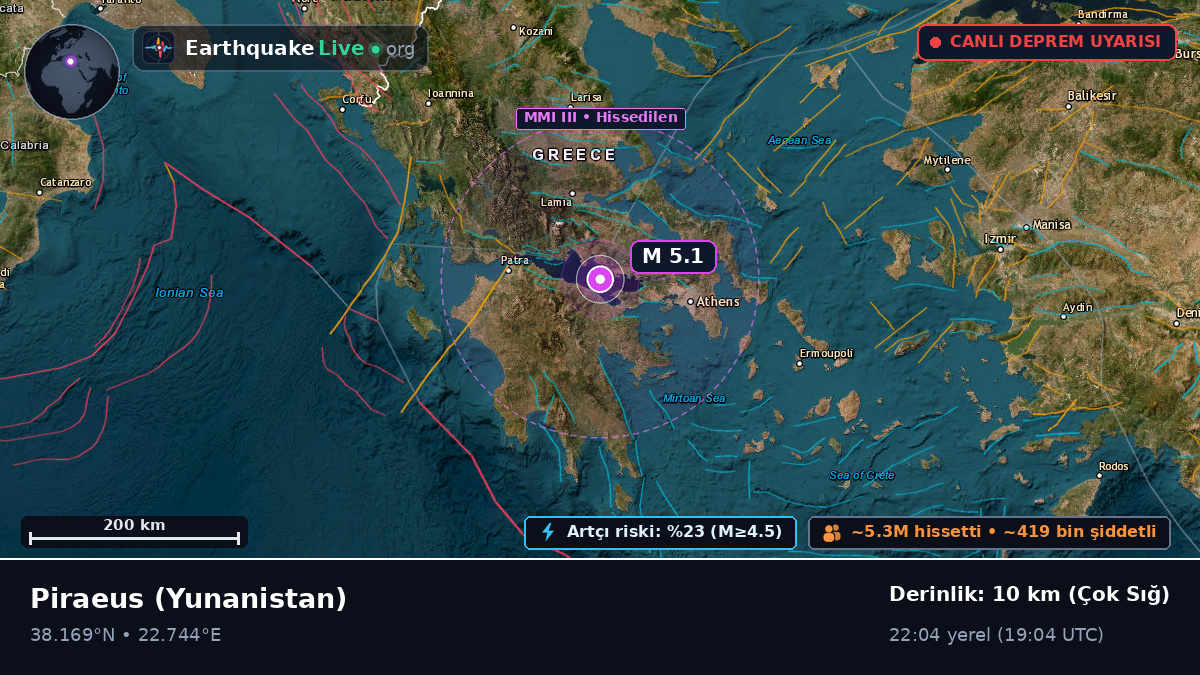
Task: Click the red live alert dot
Action: [x=936, y=42]
